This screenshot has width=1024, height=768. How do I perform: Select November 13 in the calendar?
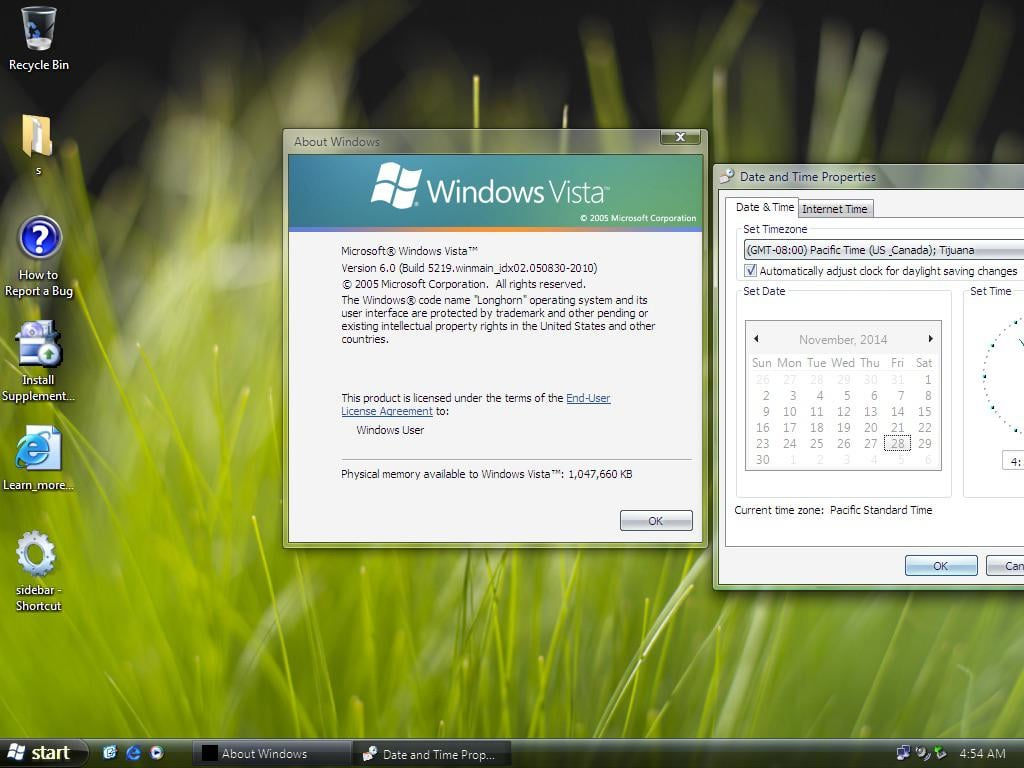871,411
